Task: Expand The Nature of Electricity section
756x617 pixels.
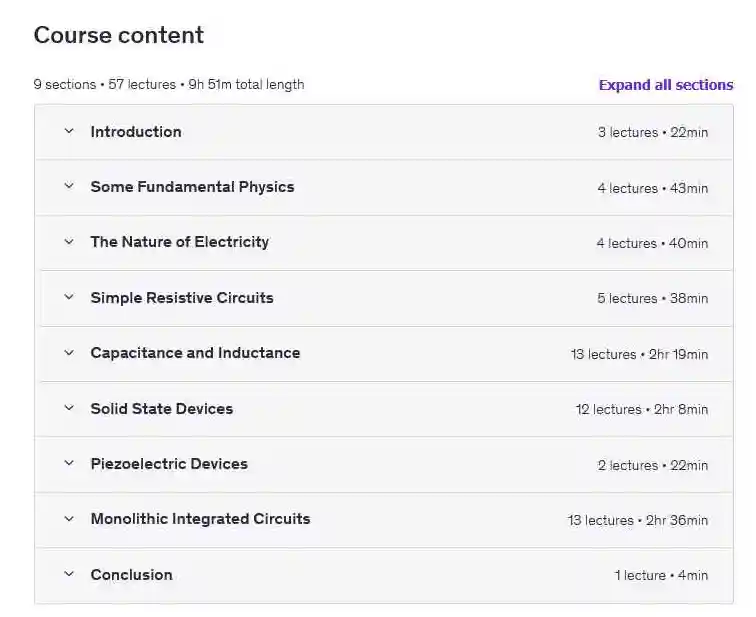Action: pyautogui.click(x=179, y=242)
